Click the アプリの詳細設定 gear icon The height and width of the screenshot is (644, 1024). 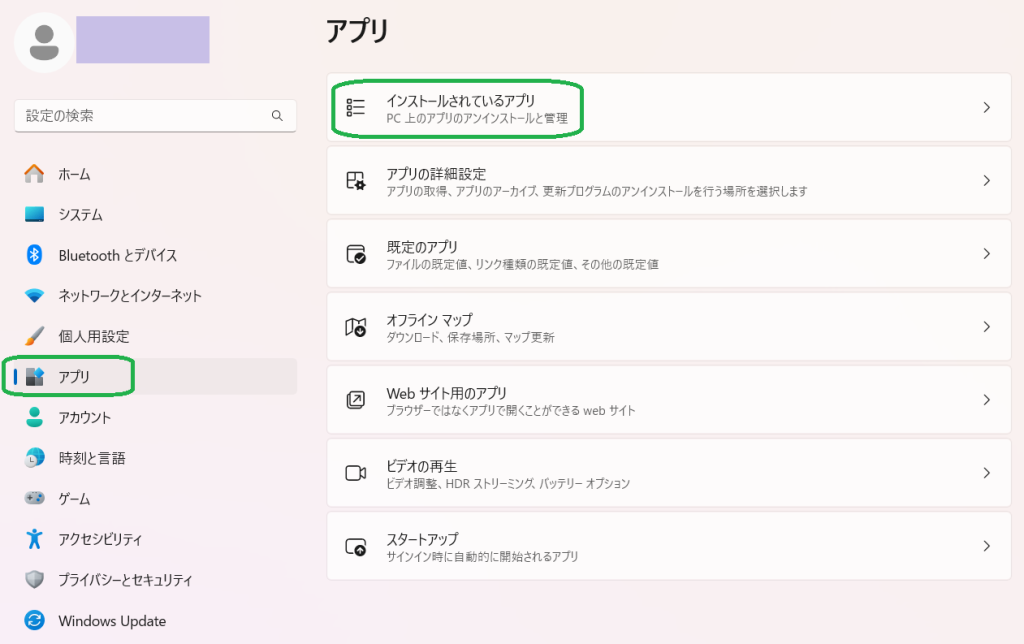click(355, 181)
